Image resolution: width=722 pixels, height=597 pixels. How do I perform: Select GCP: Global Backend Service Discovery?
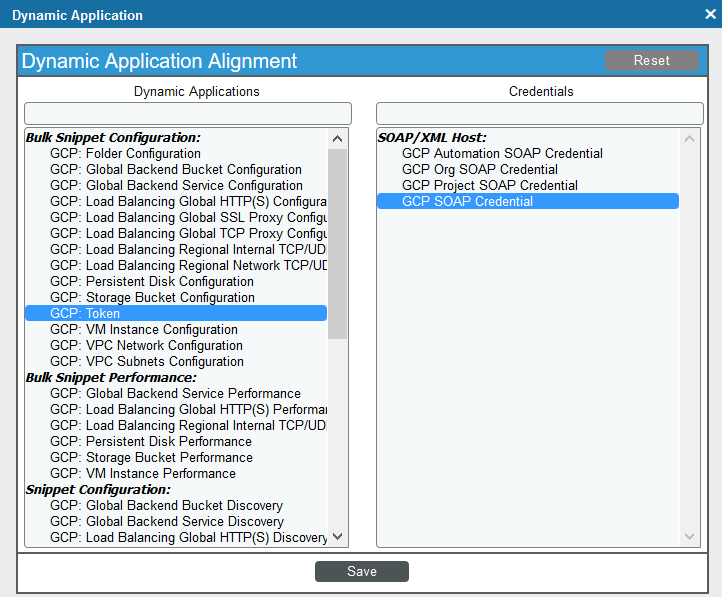tap(176, 522)
